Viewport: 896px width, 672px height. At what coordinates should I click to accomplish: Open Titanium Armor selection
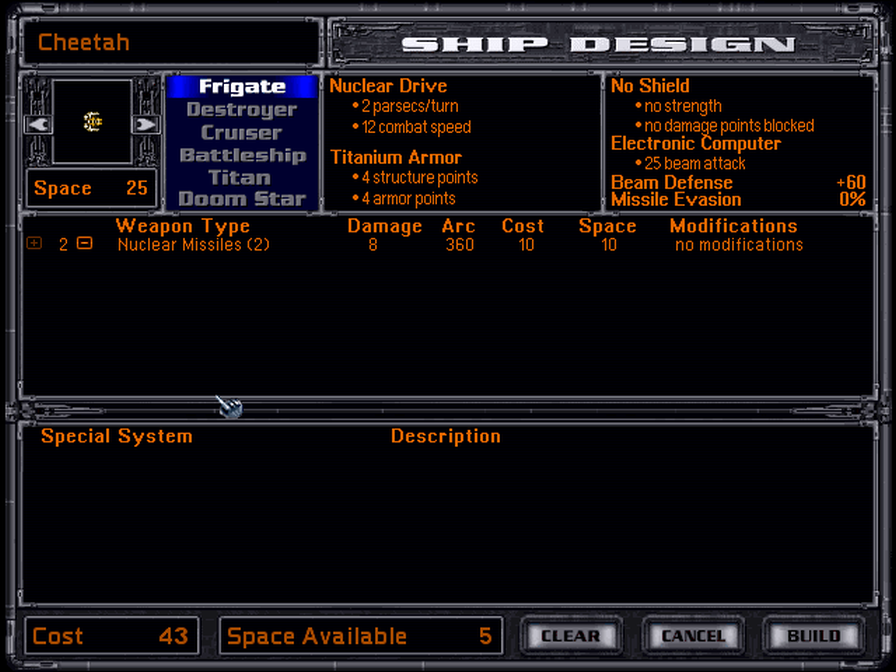pos(396,157)
